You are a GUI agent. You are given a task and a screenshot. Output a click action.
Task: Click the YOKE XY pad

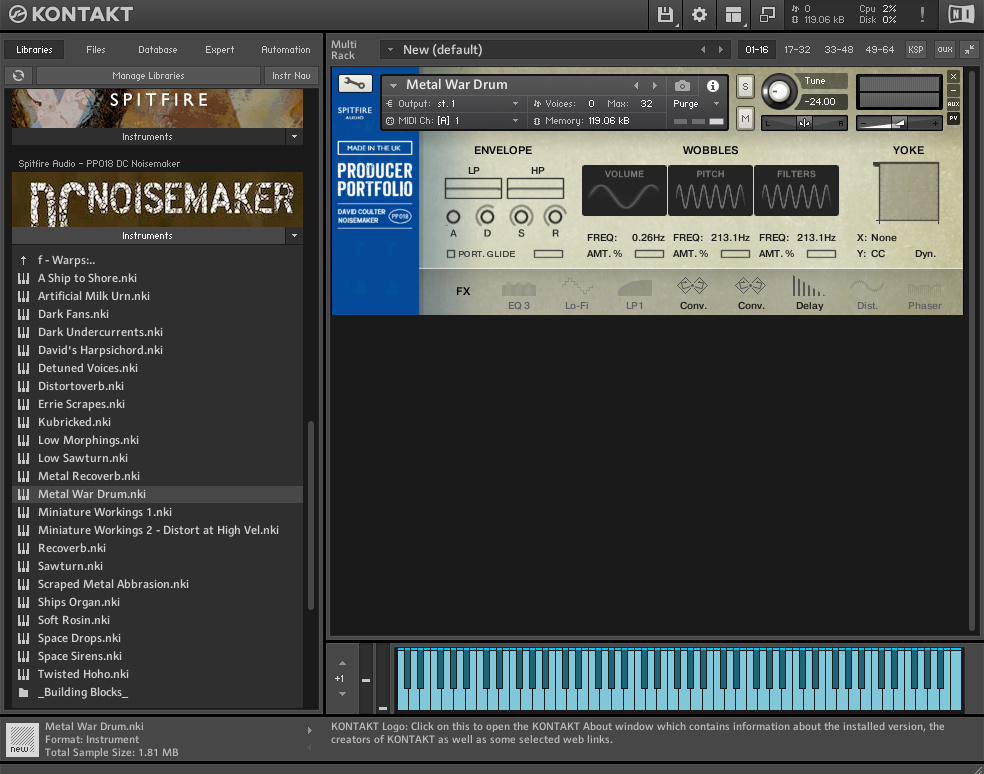(x=908, y=191)
